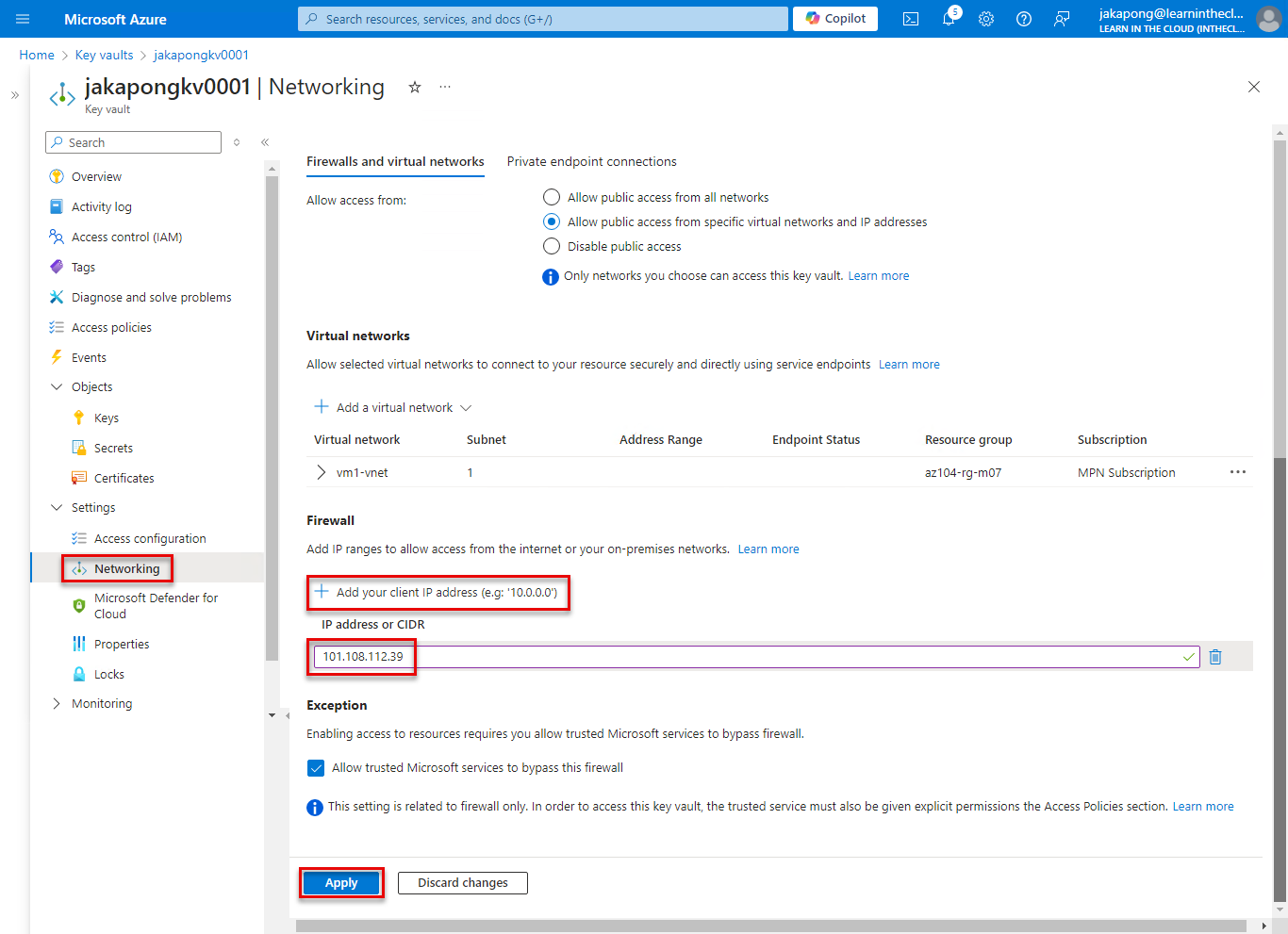Select Allow public access from all networks

(x=552, y=197)
